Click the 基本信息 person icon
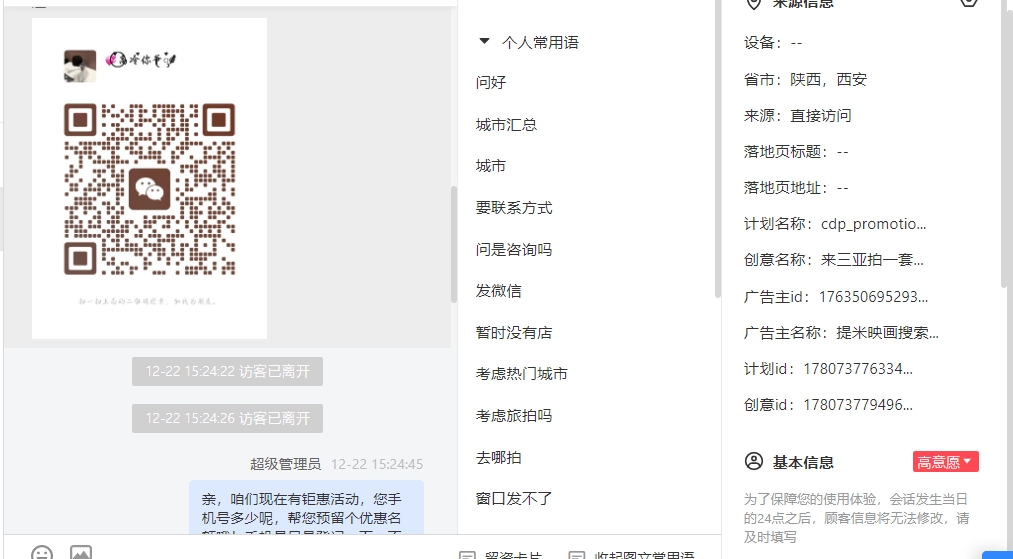 [x=754, y=461]
